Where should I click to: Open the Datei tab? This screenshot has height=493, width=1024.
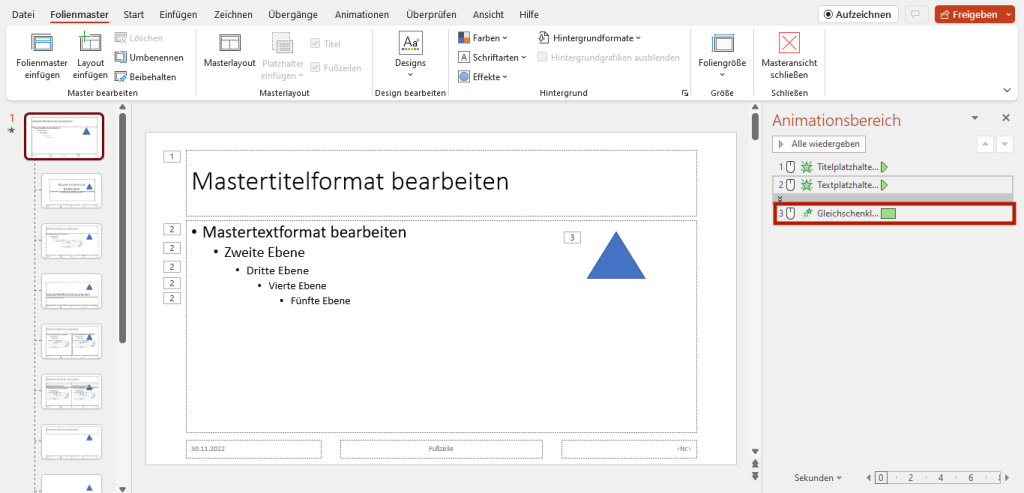point(24,14)
